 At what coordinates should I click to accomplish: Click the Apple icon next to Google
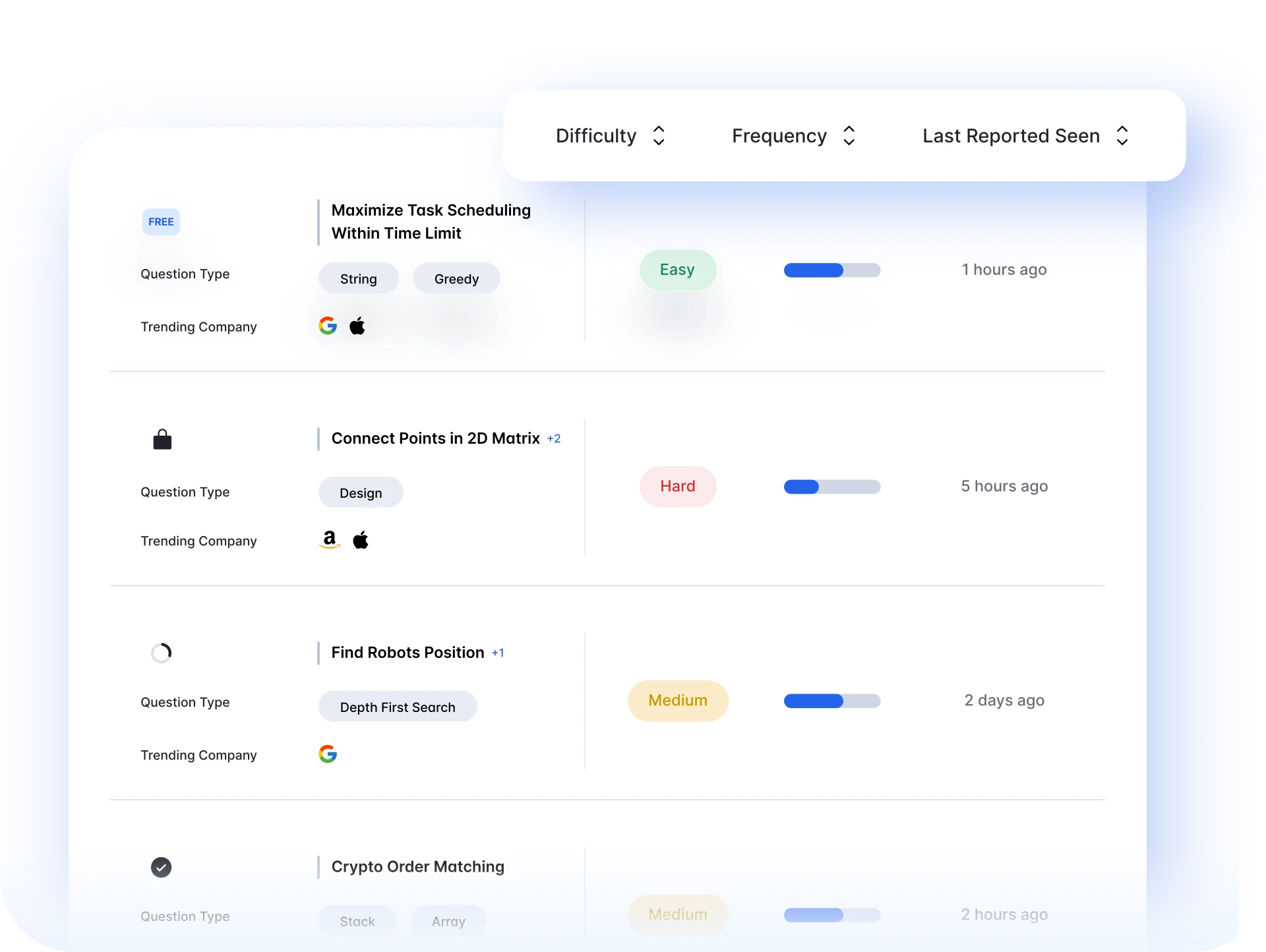[358, 324]
